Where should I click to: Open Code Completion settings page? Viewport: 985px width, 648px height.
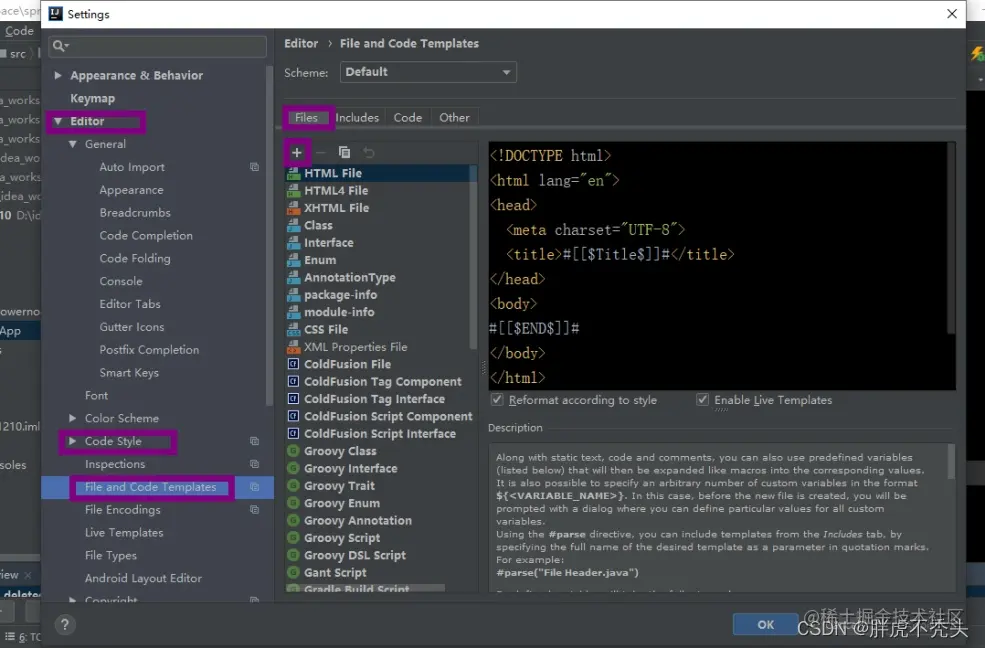point(146,235)
